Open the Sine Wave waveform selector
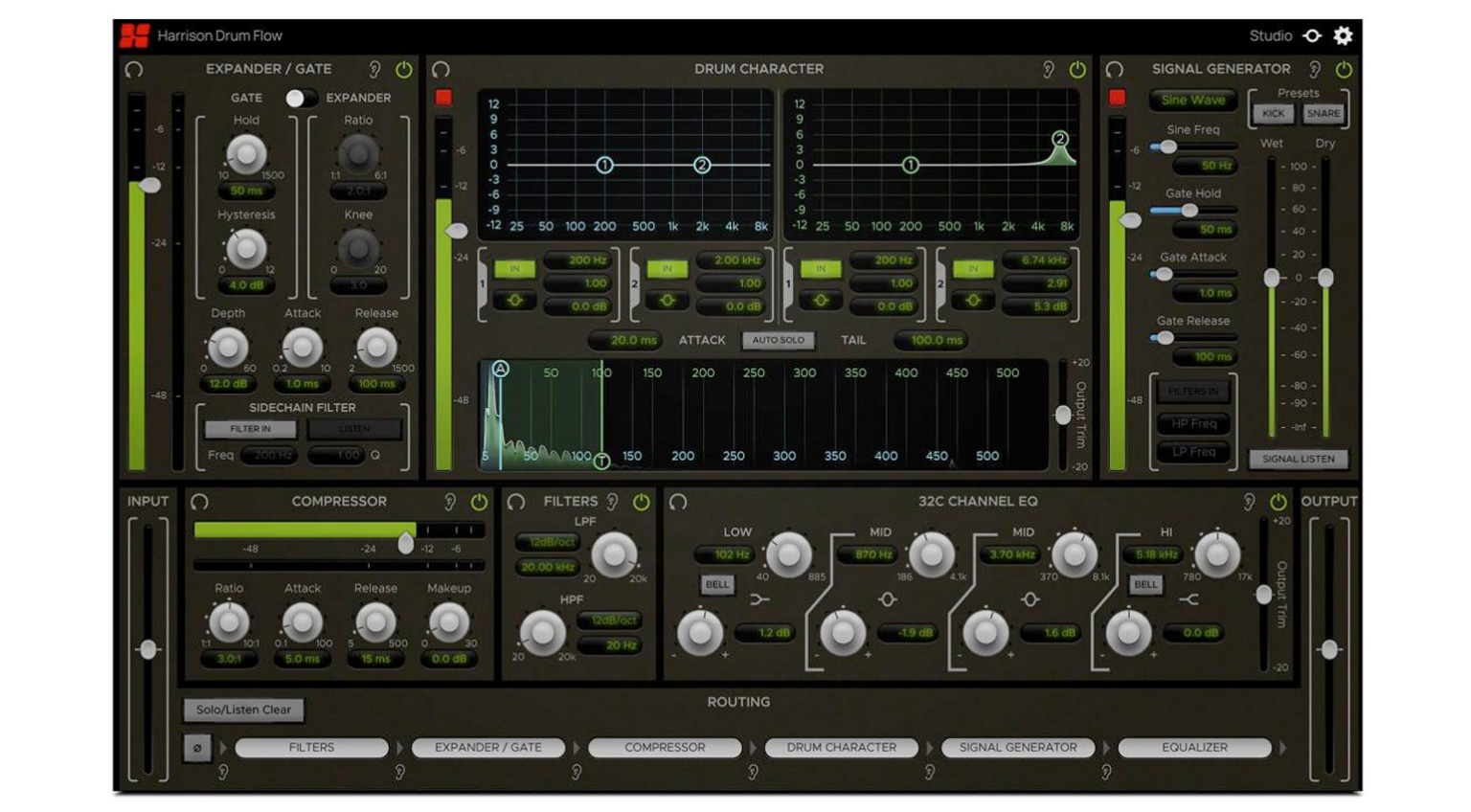Screen dimensions: 1471x812 pyautogui.click(x=1193, y=99)
